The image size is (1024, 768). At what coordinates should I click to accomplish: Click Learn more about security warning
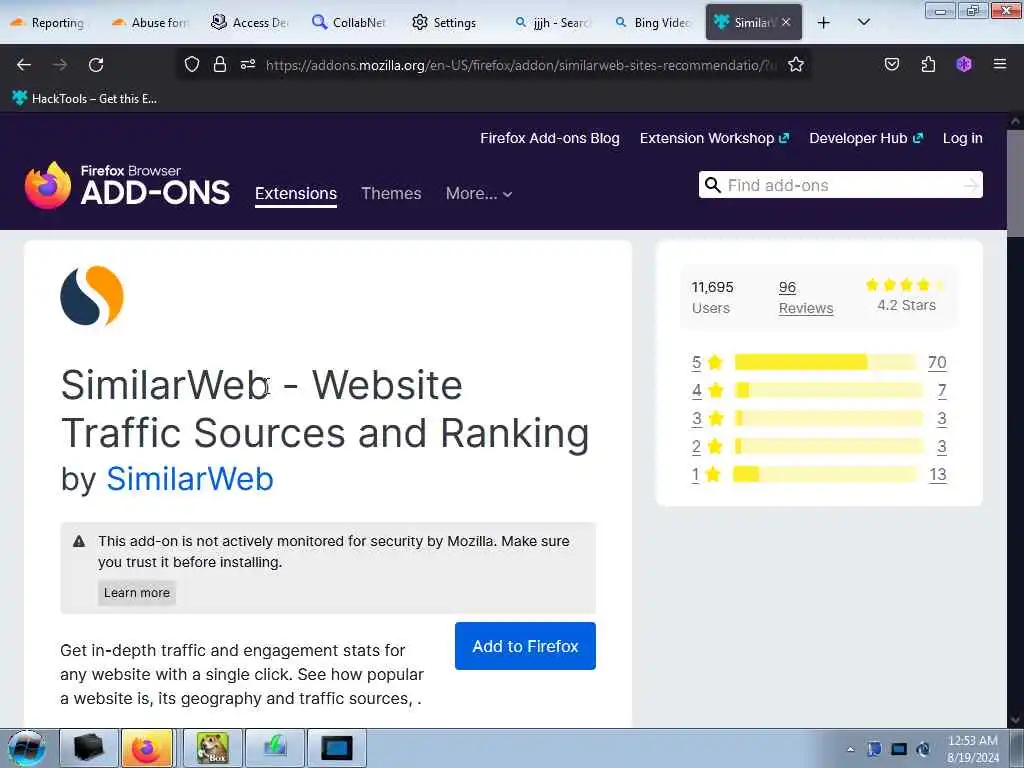click(136, 593)
